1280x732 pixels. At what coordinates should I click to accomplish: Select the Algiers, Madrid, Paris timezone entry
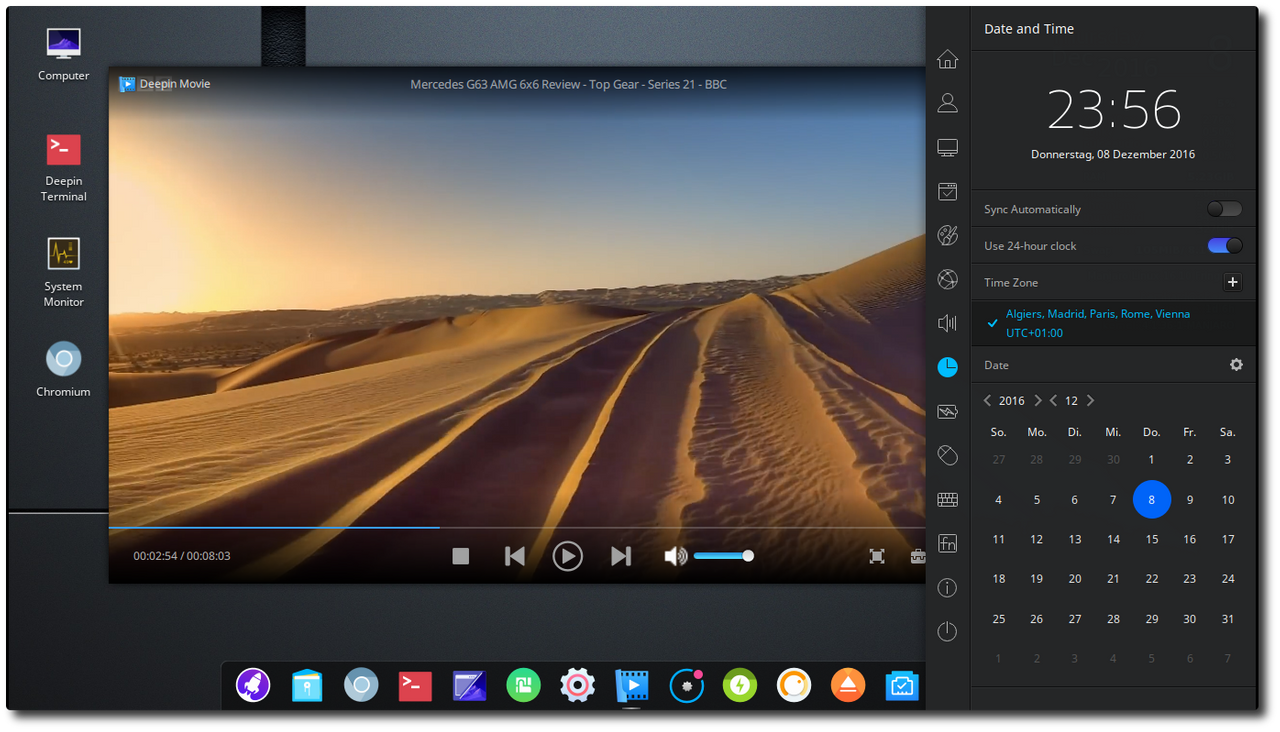[x=1097, y=322]
